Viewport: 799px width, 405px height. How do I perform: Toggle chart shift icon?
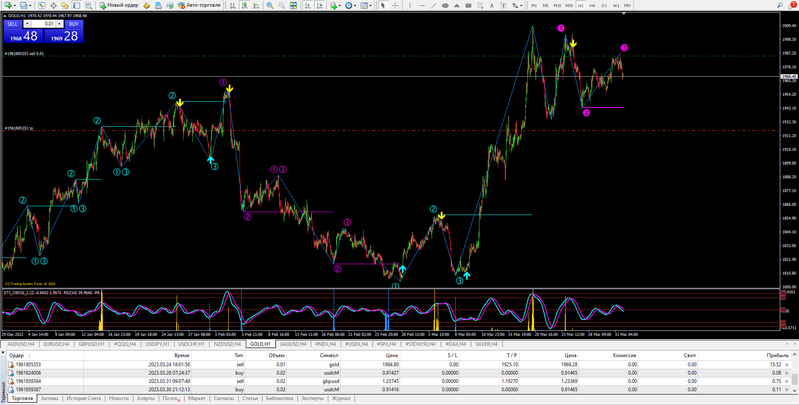[x=319, y=6]
